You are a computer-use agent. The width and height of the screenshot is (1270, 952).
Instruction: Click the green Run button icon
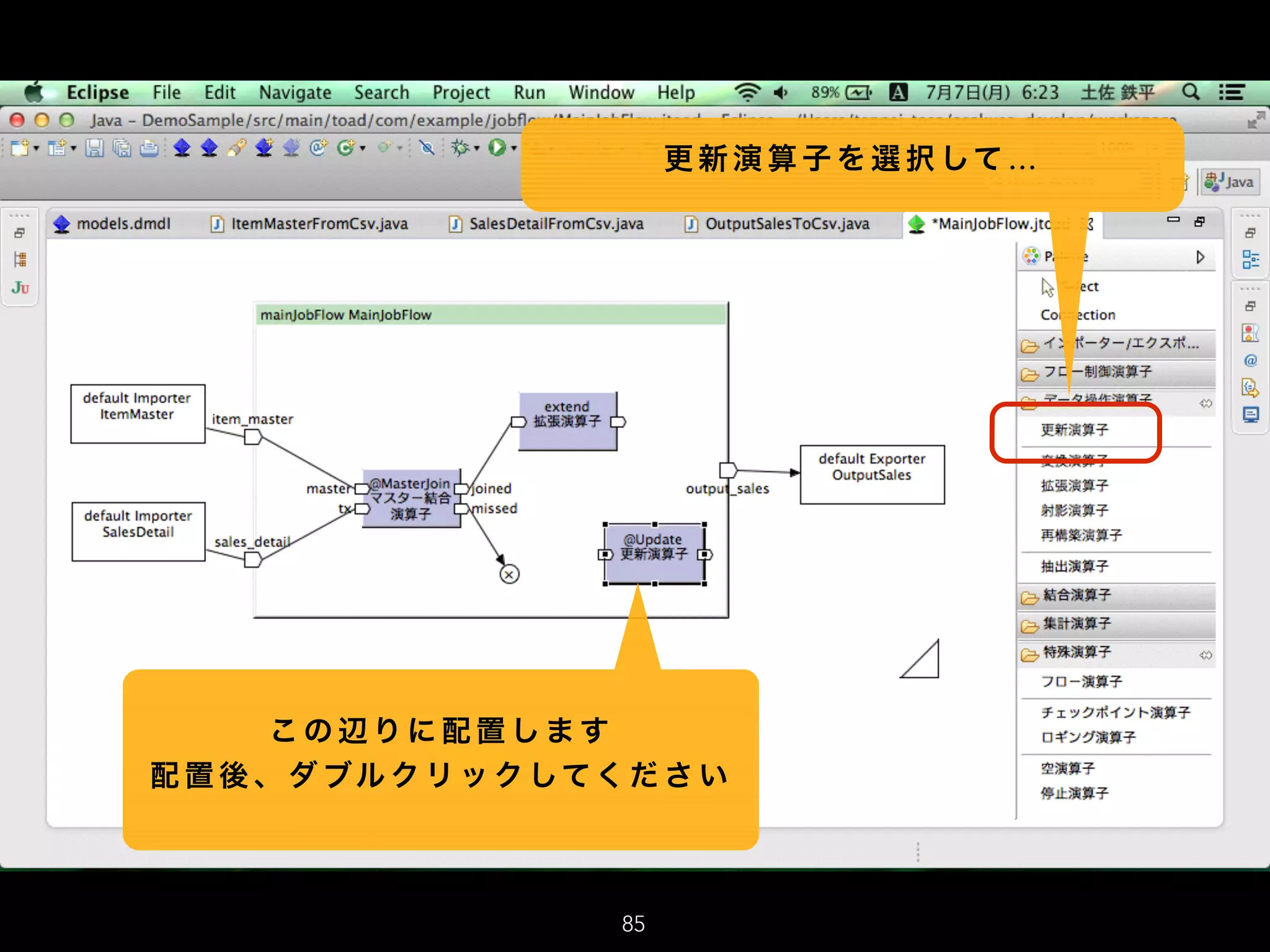pyautogui.click(x=497, y=148)
